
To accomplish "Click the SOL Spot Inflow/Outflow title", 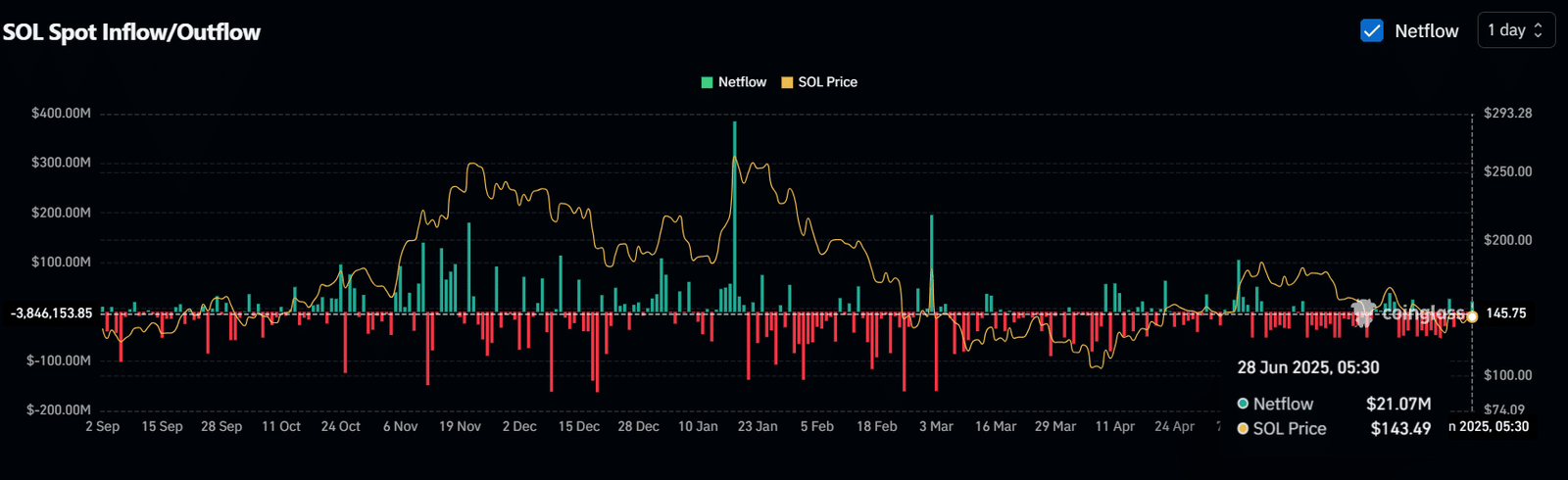I will 131,32.
